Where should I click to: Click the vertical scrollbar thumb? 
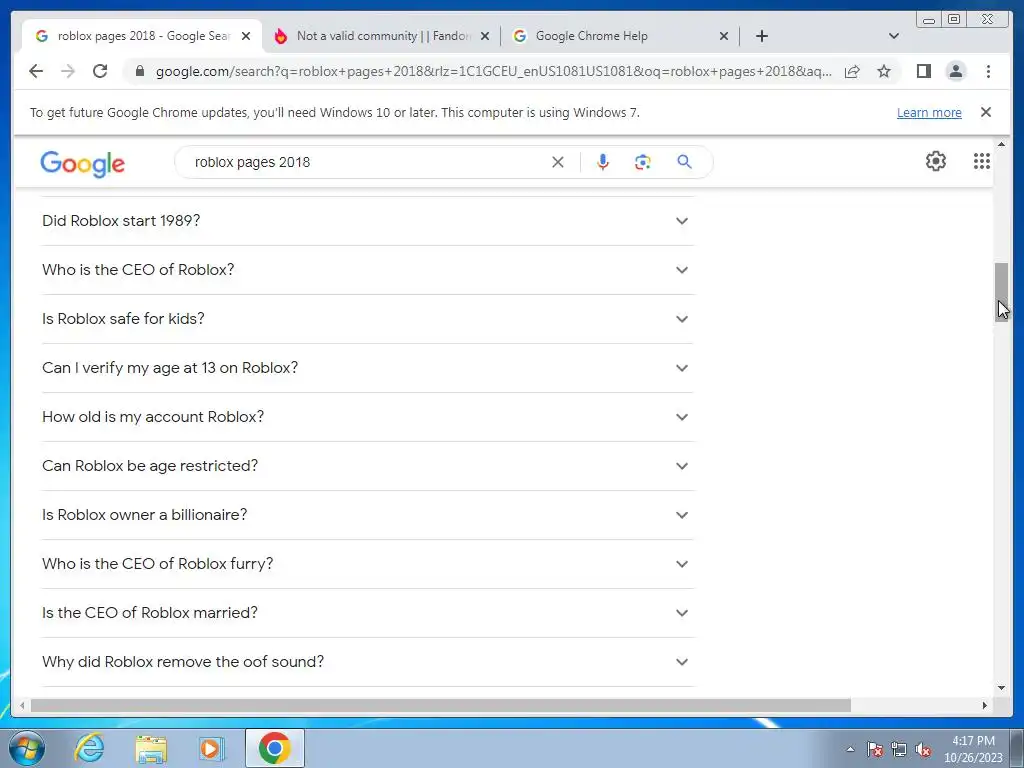click(x=1001, y=292)
